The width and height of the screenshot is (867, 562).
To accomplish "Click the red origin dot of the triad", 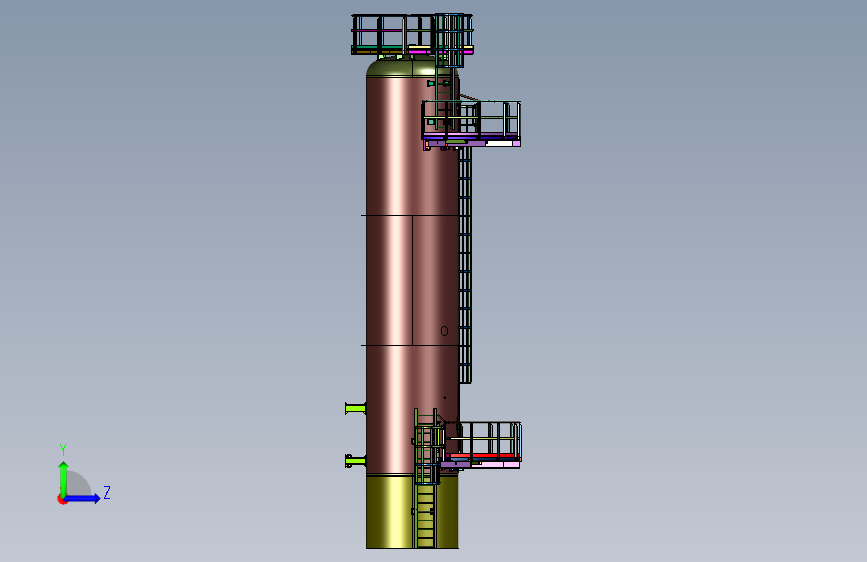I will point(62,499).
